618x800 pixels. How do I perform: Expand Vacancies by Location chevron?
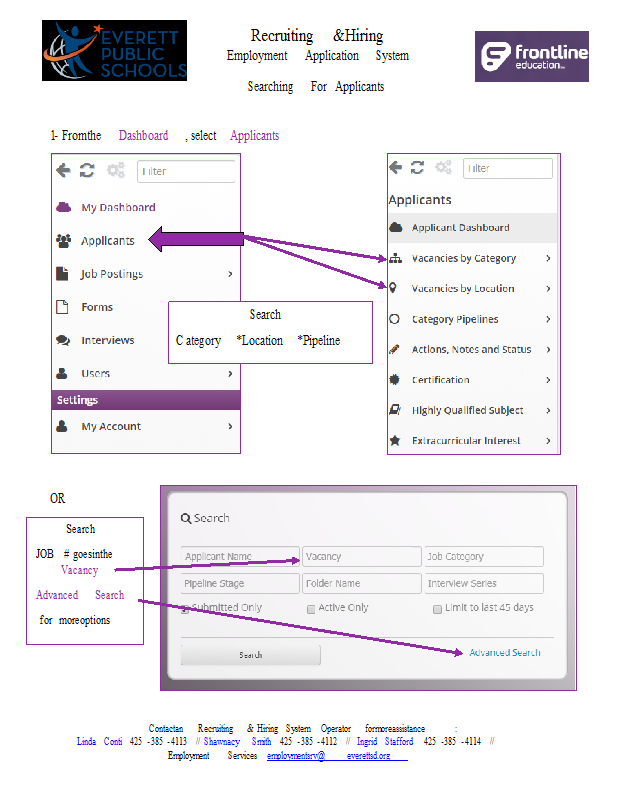click(548, 288)
